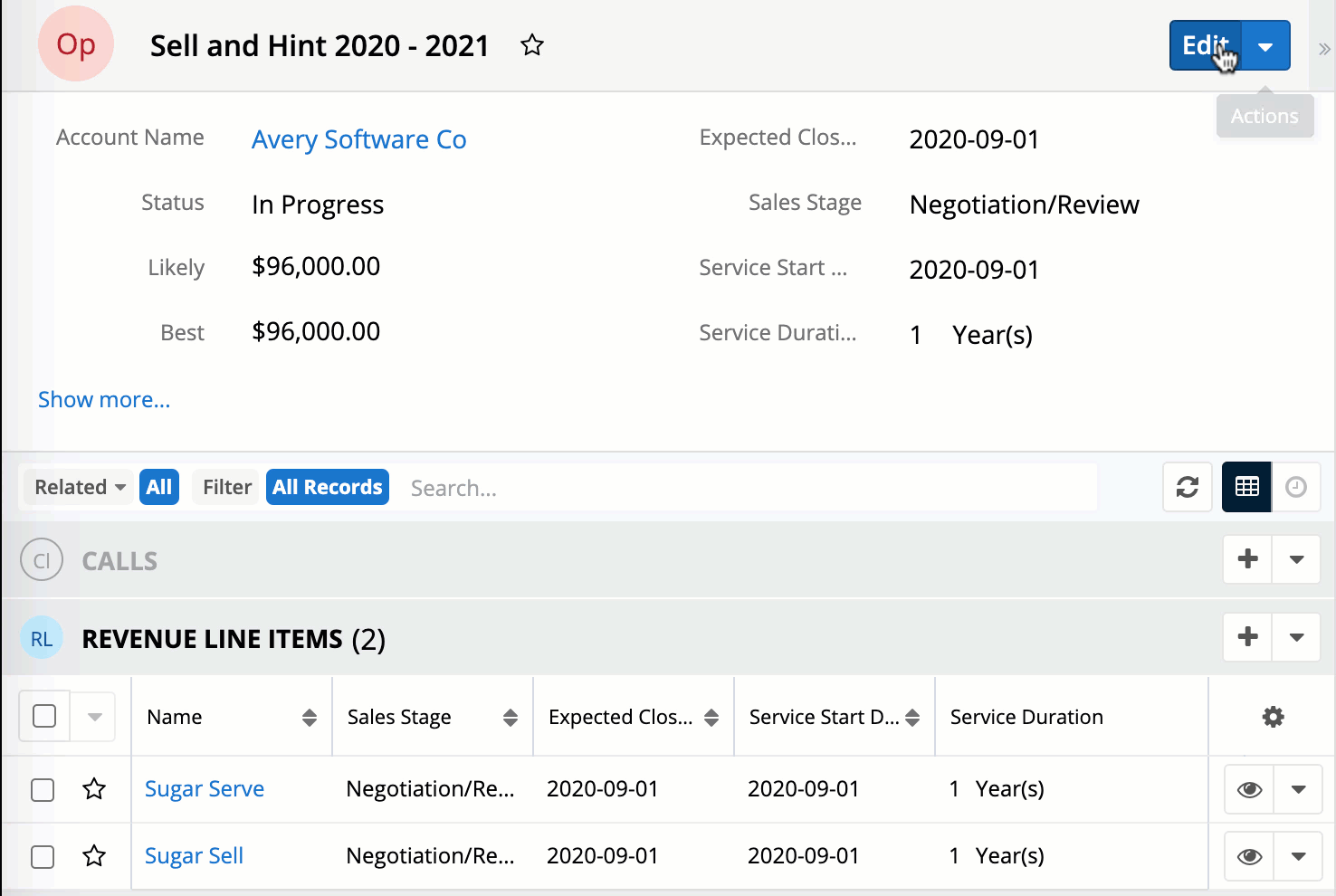Focus the subpanel Search field

pyautogui.click(x=742, y=488)
